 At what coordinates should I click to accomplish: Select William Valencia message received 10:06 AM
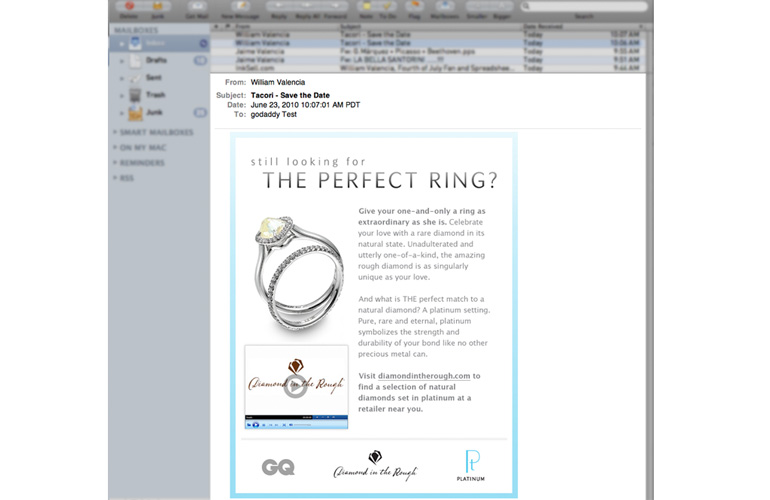(428, 43)
